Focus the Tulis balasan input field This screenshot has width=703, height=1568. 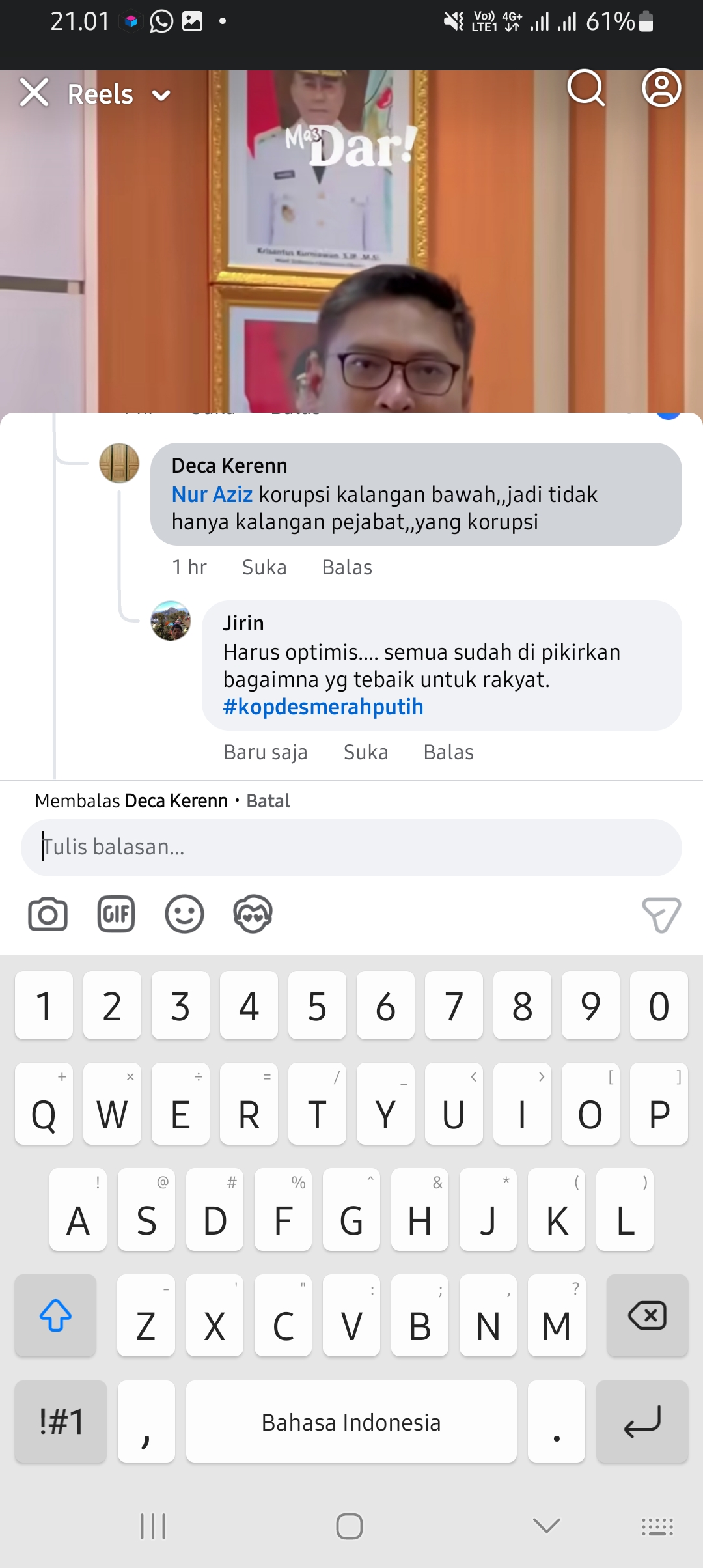coord(351,847)
